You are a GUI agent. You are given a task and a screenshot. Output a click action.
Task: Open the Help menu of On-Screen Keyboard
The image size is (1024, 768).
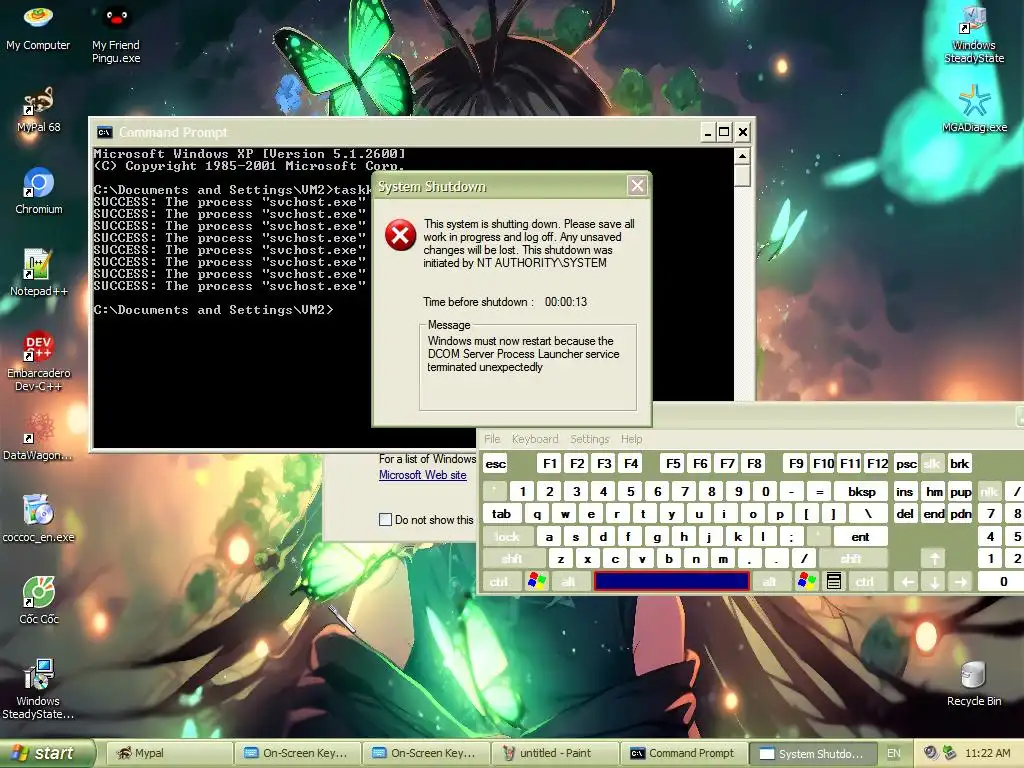tap(632, 439)
